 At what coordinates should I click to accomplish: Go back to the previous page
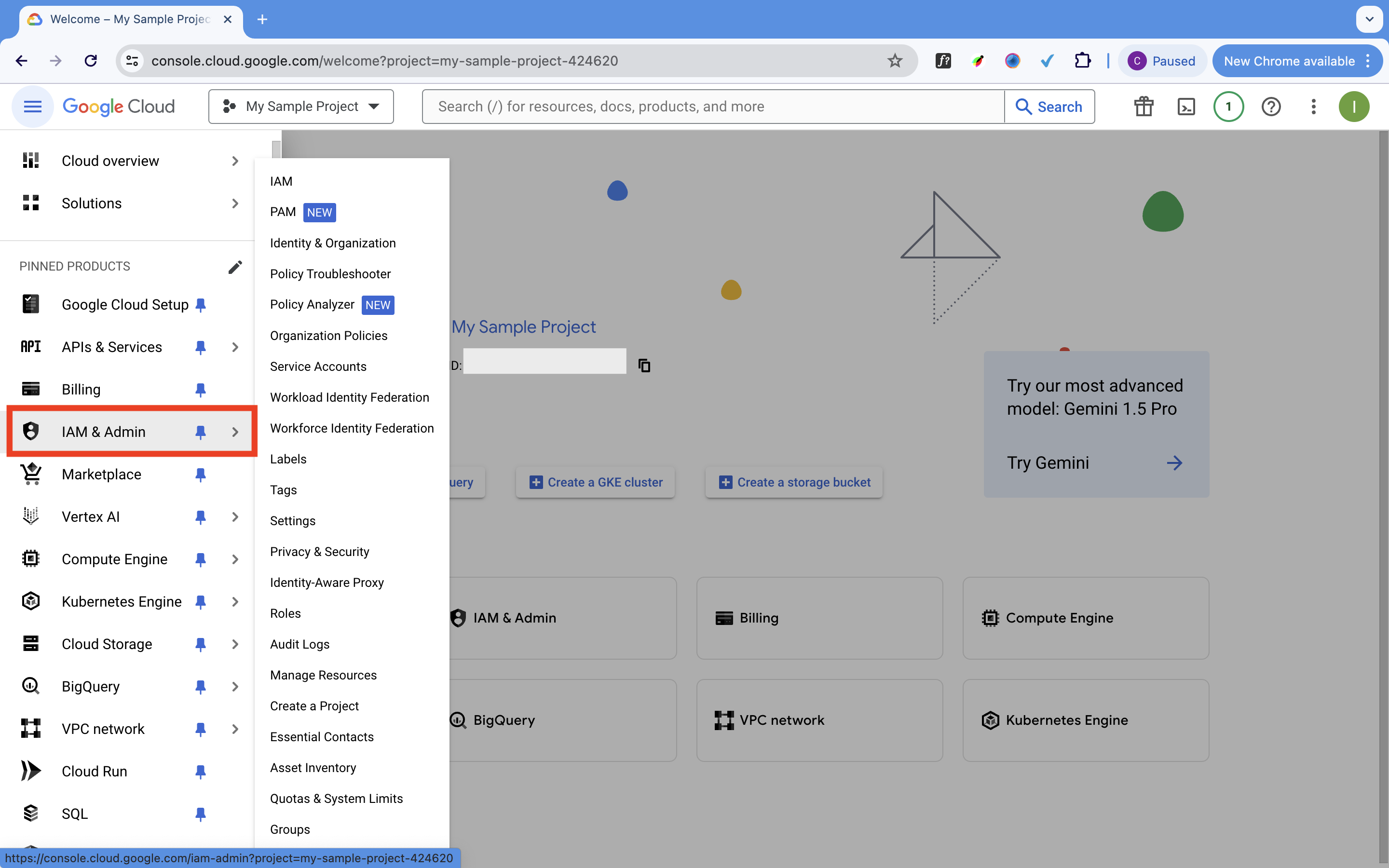point(21,60)
